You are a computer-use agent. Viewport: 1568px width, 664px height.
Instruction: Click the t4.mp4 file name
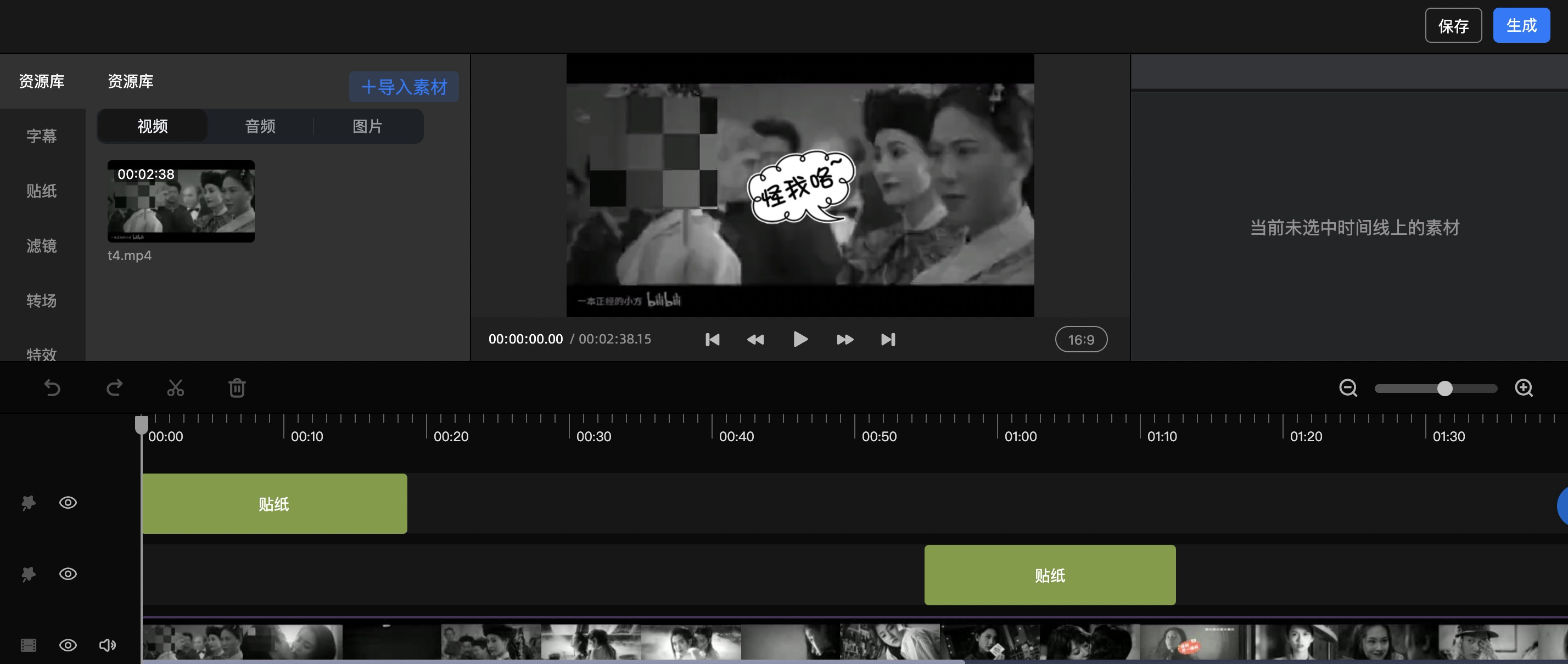pos(130,256)
